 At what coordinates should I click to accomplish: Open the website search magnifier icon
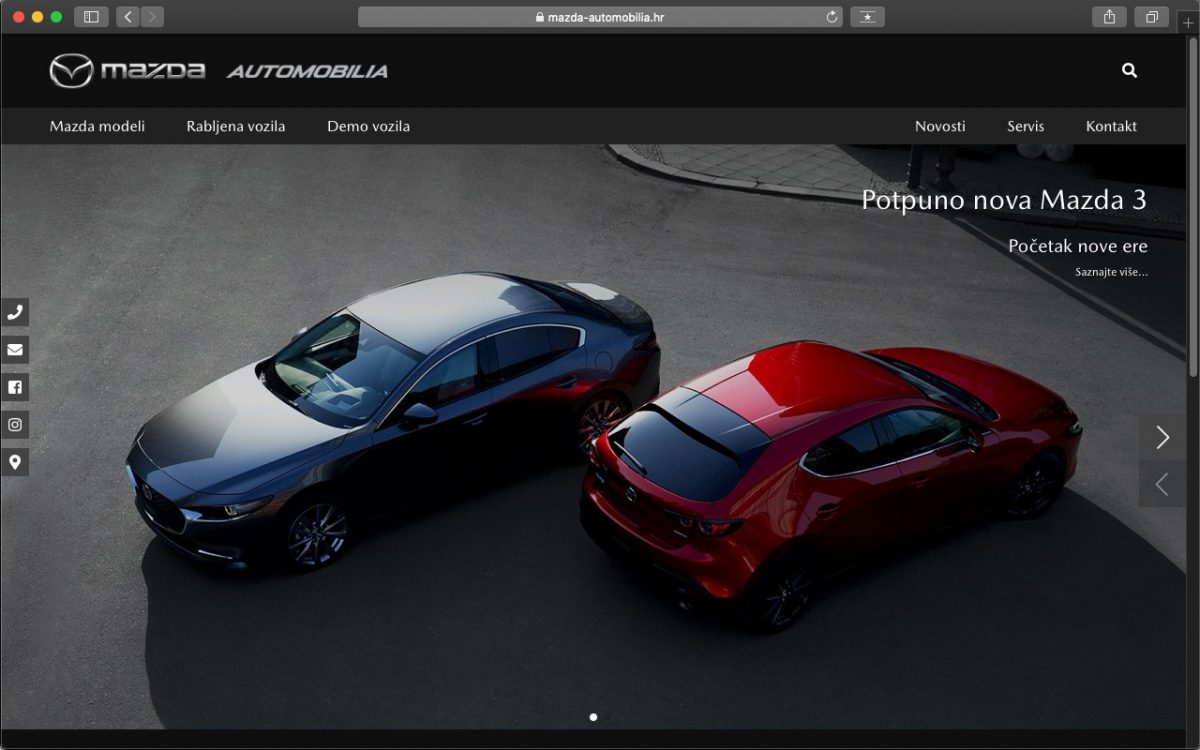(x=1129, y=71)
